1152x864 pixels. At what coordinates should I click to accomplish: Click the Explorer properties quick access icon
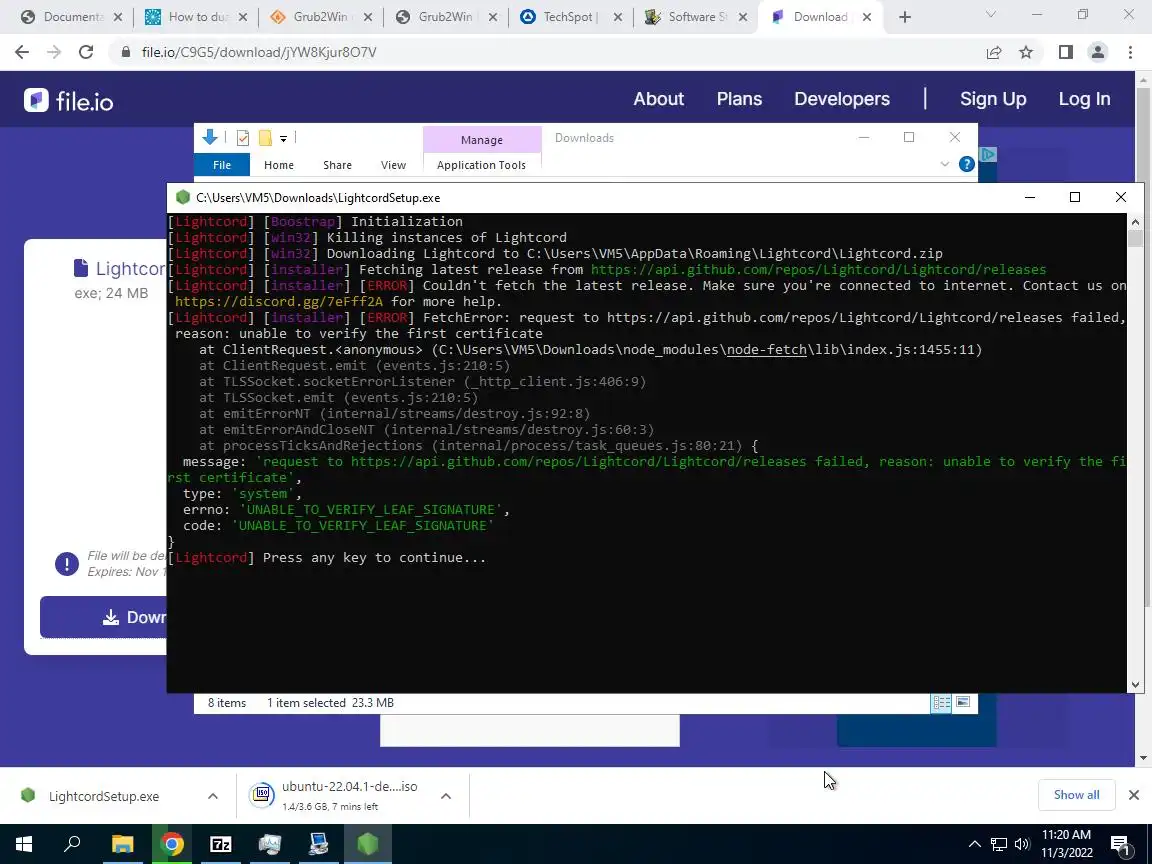[243, 137]
